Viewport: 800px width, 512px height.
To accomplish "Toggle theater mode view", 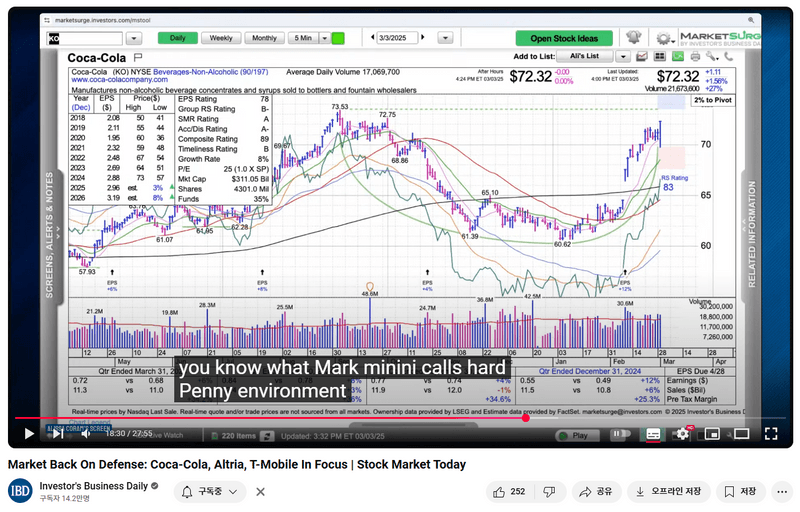I will tap(741, 434).
